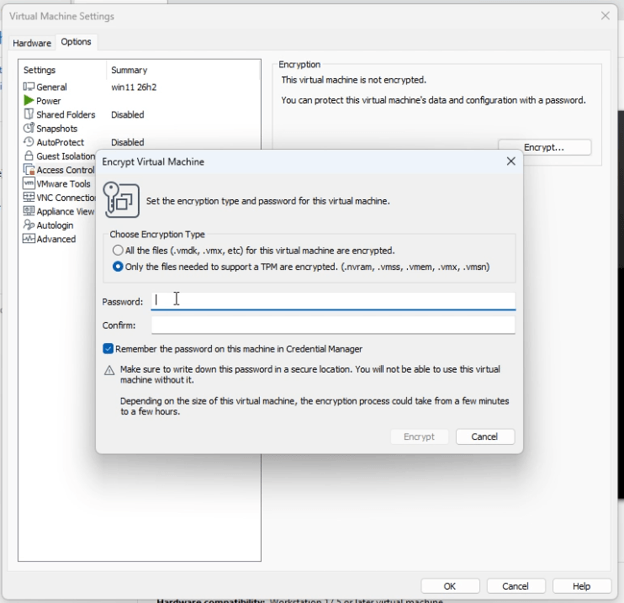Click the Autologin user icon
Viewport: 624px width, 603px height.
pyautogui.click(x=29, y=225)
